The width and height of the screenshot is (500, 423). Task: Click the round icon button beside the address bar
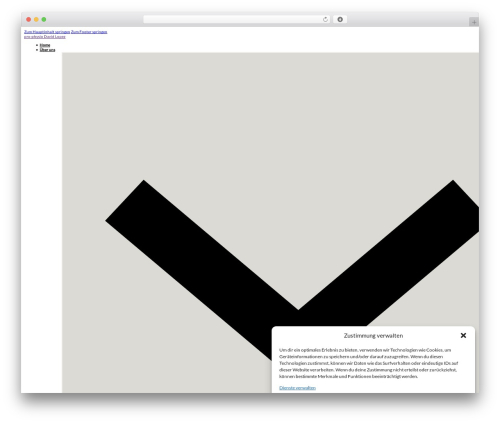(x=340, y=19)
